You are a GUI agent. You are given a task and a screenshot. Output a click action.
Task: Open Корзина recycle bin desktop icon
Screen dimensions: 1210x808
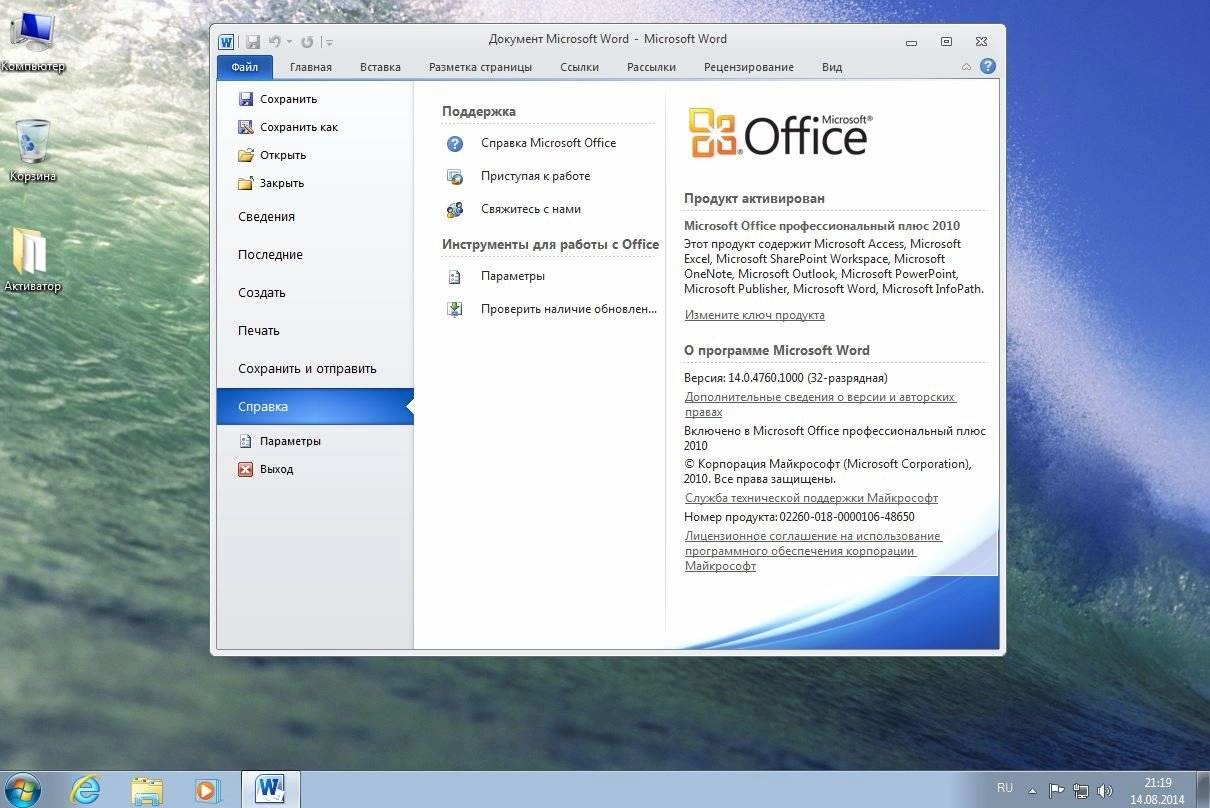33,151
